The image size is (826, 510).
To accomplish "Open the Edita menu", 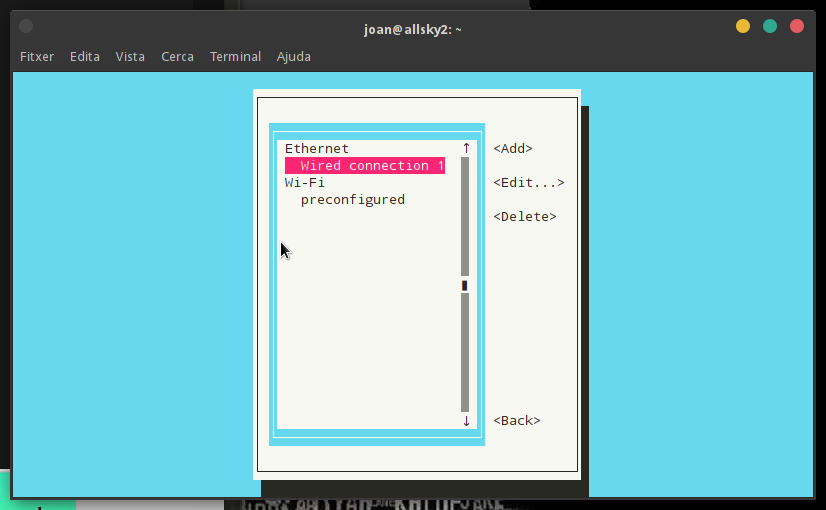I will click(85, 56).
